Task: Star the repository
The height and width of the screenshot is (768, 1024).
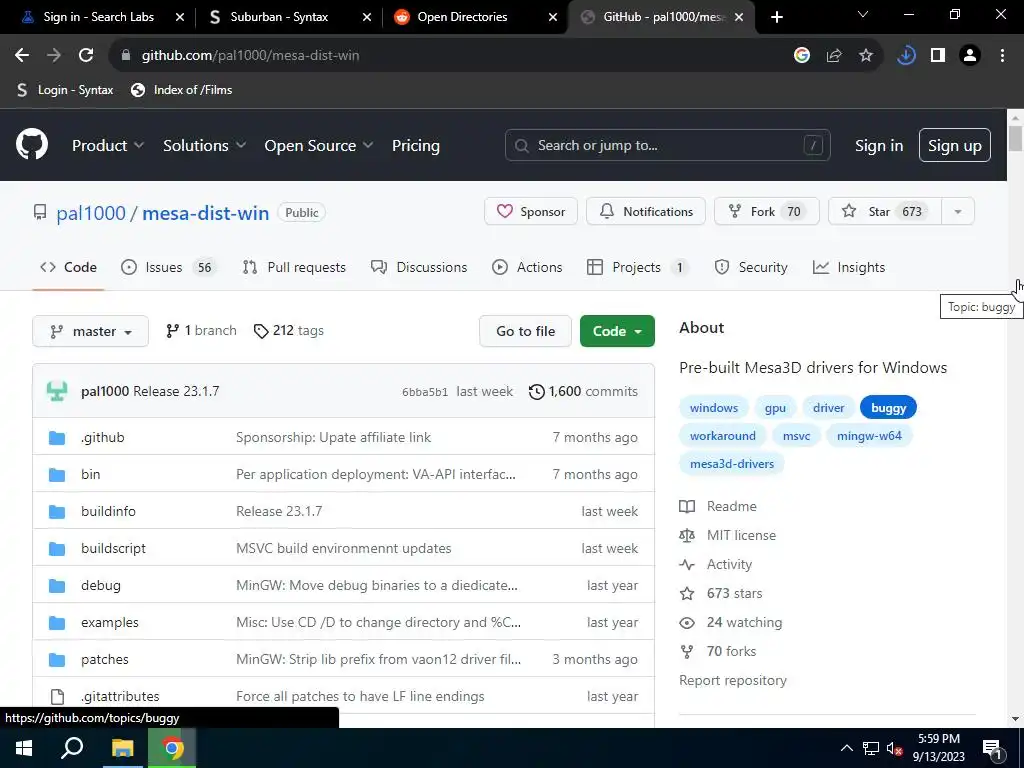Action: coord(885,212)
